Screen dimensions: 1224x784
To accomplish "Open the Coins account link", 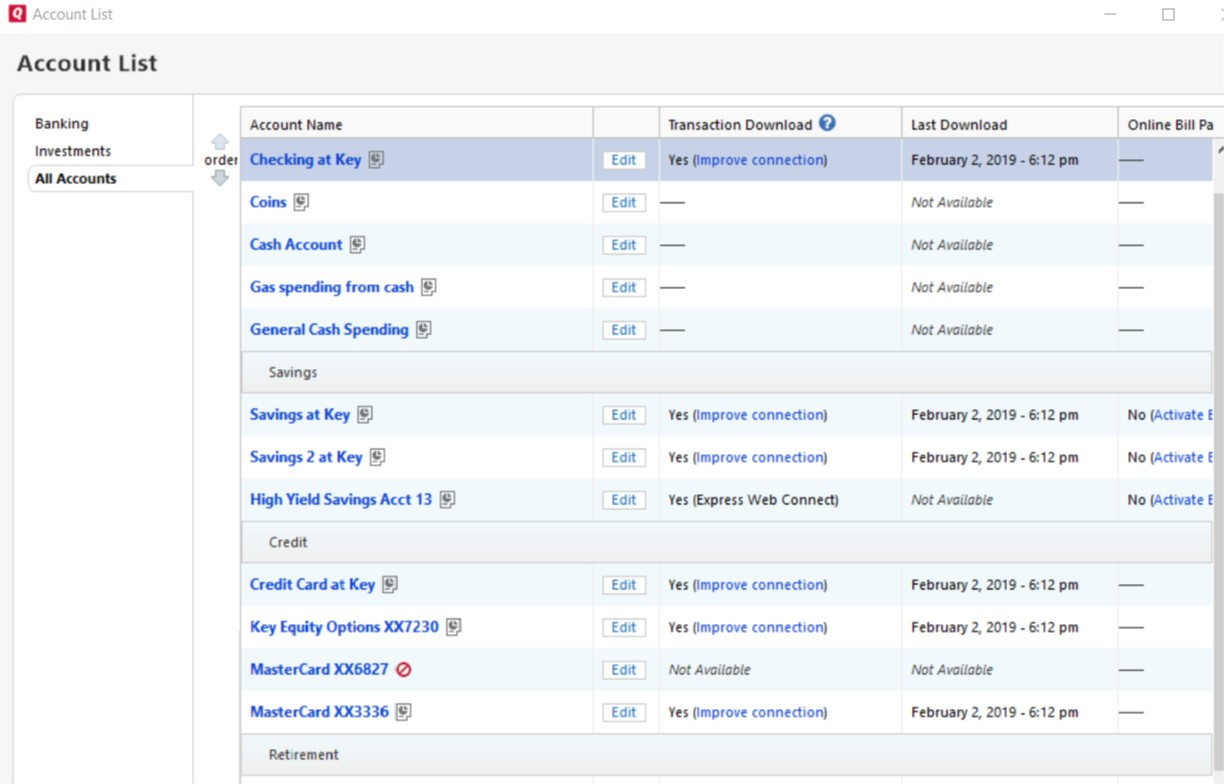I will 268,202.
